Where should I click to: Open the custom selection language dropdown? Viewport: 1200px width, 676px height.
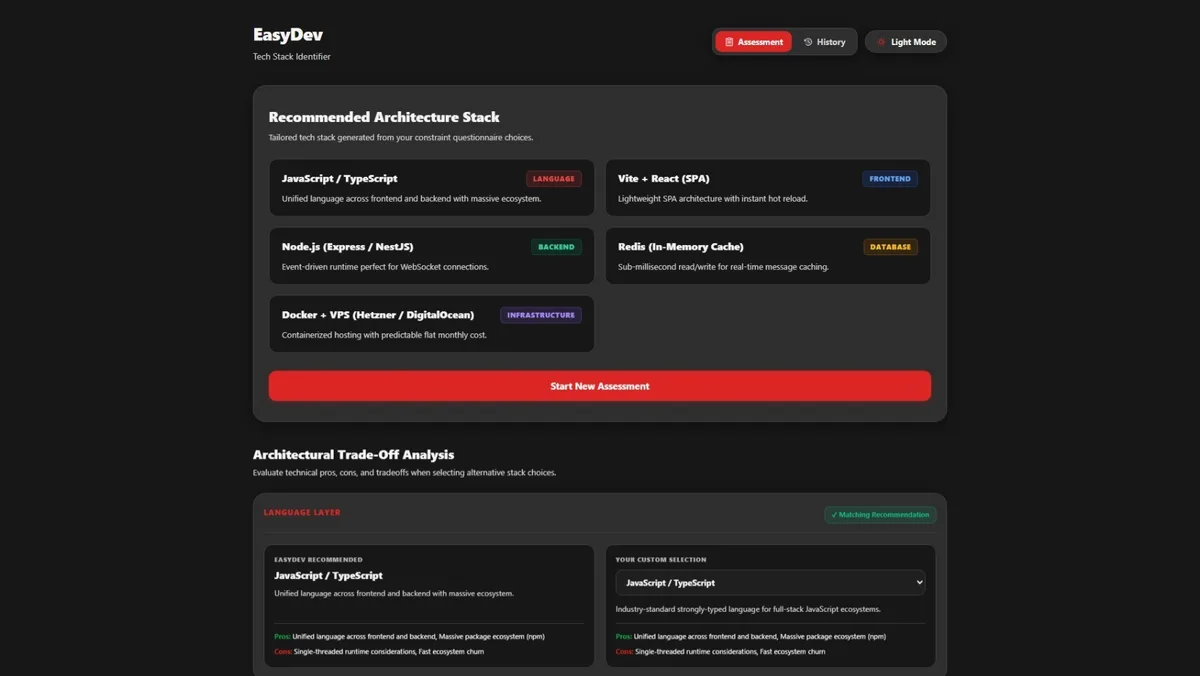tap(770, 582)
